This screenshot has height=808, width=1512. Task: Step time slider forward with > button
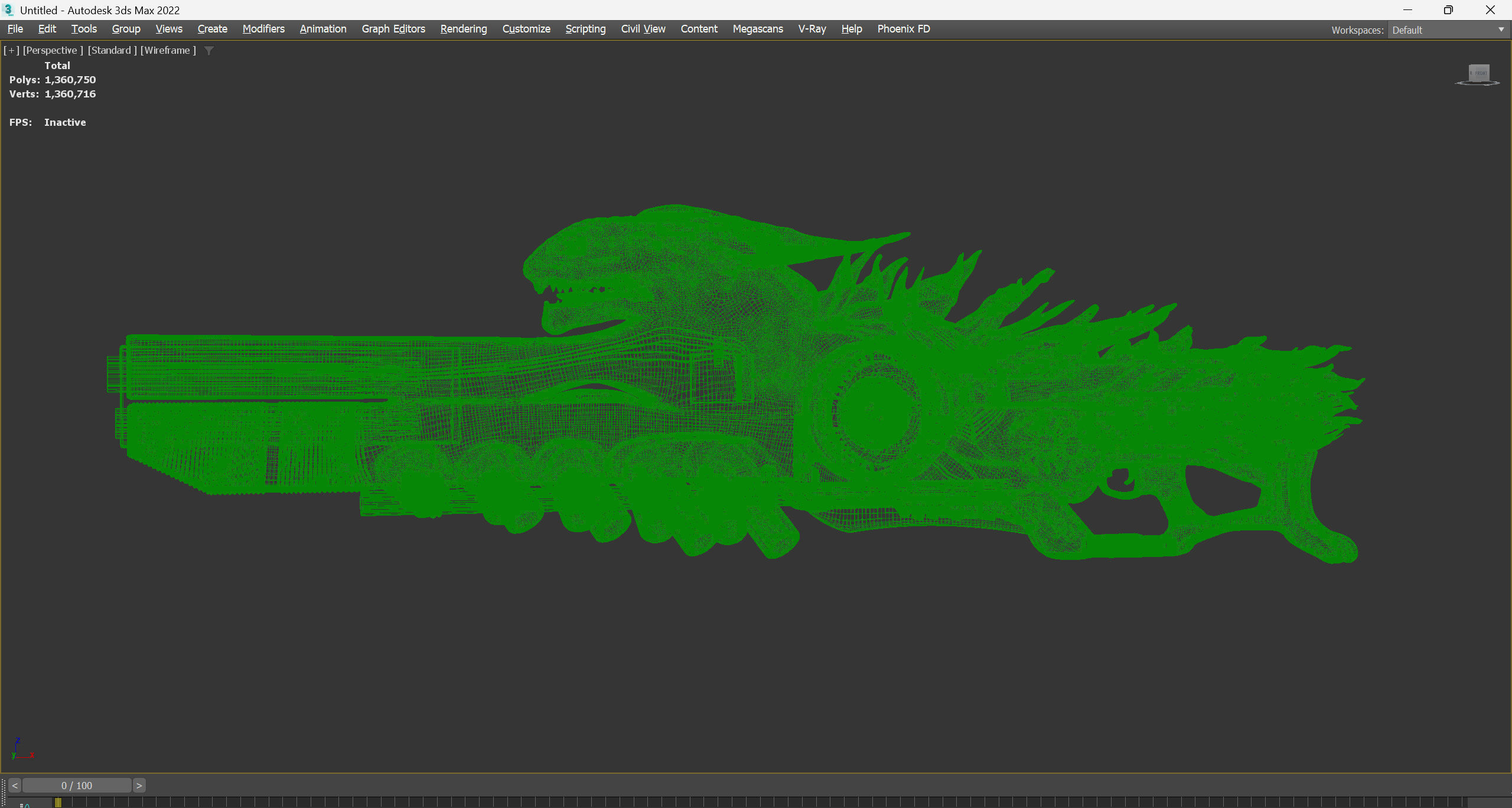point(139,786)
